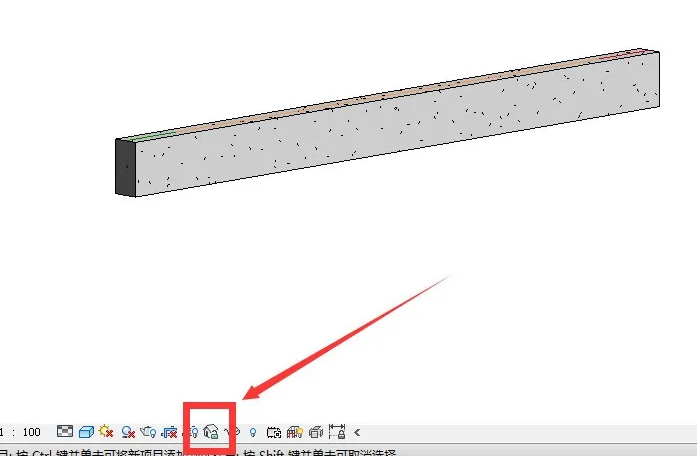Click Highlight Displacement Sets icon
Viewport: 697px width, 456px height.
(316, 432)
